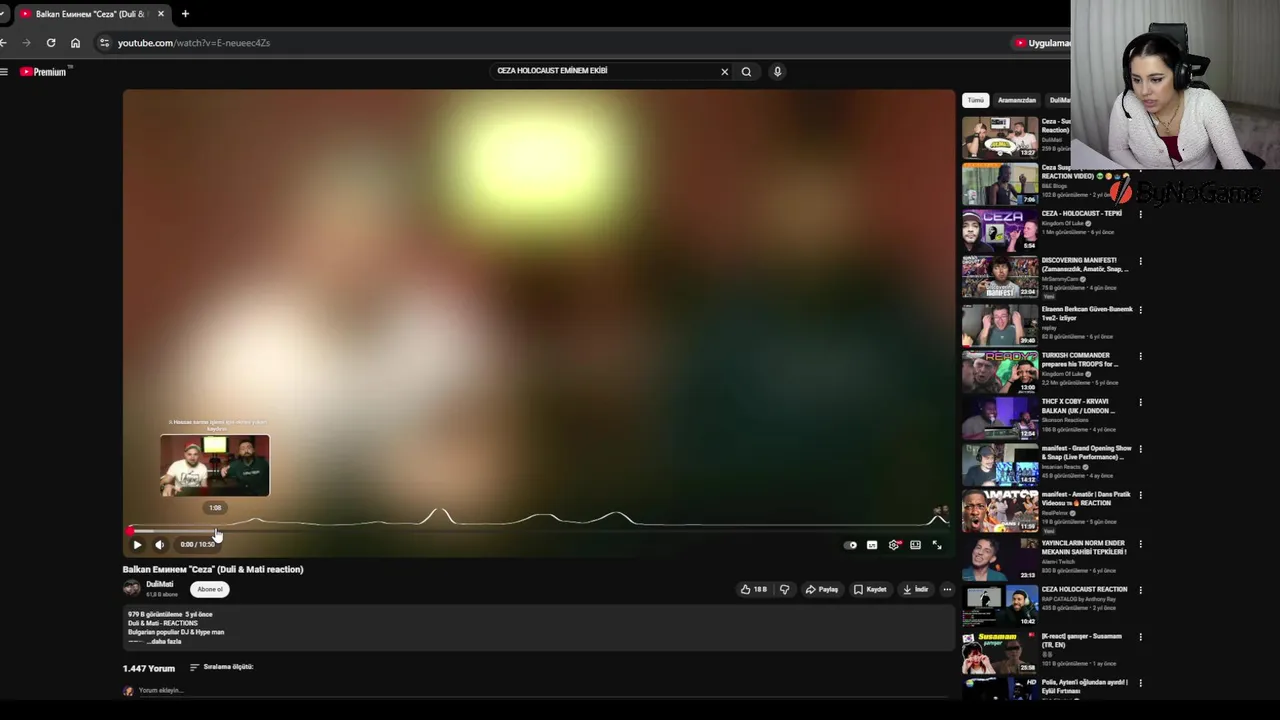Like the video (18 B thumbs up)
Image resolution: width=1280 pixels, height=720 pixels.
[754, 589]
